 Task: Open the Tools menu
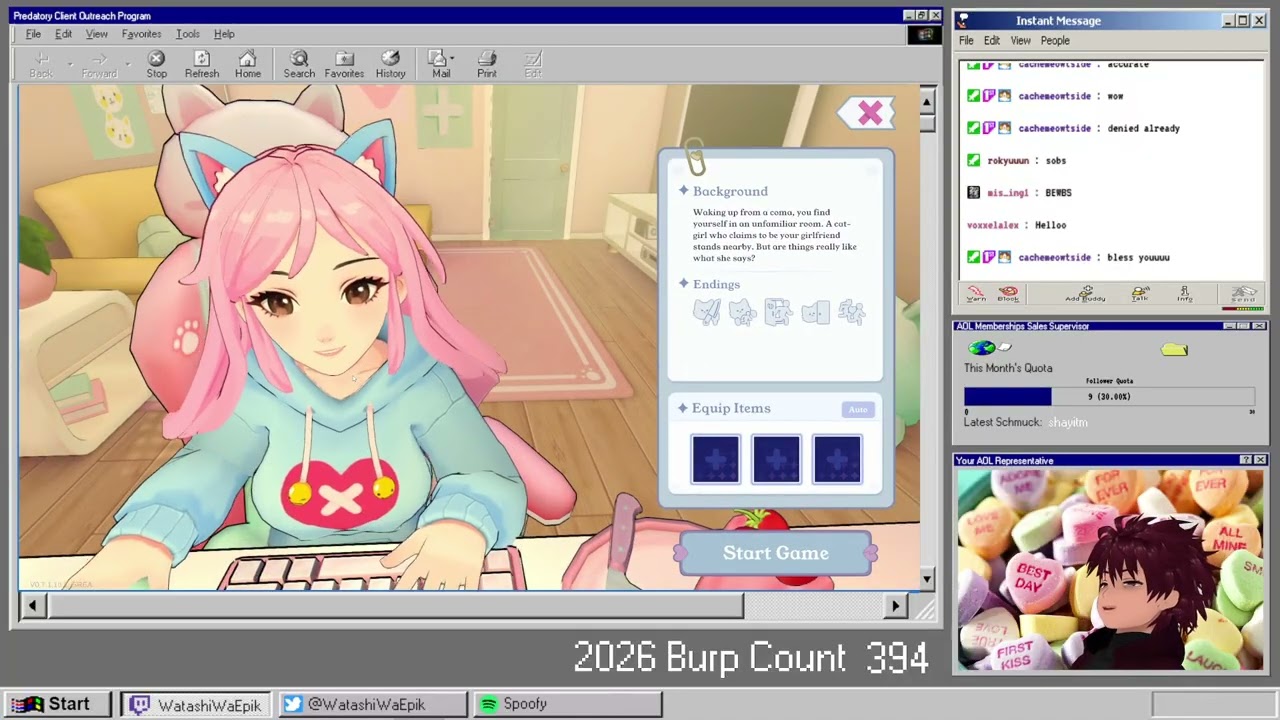pos(188,34)
